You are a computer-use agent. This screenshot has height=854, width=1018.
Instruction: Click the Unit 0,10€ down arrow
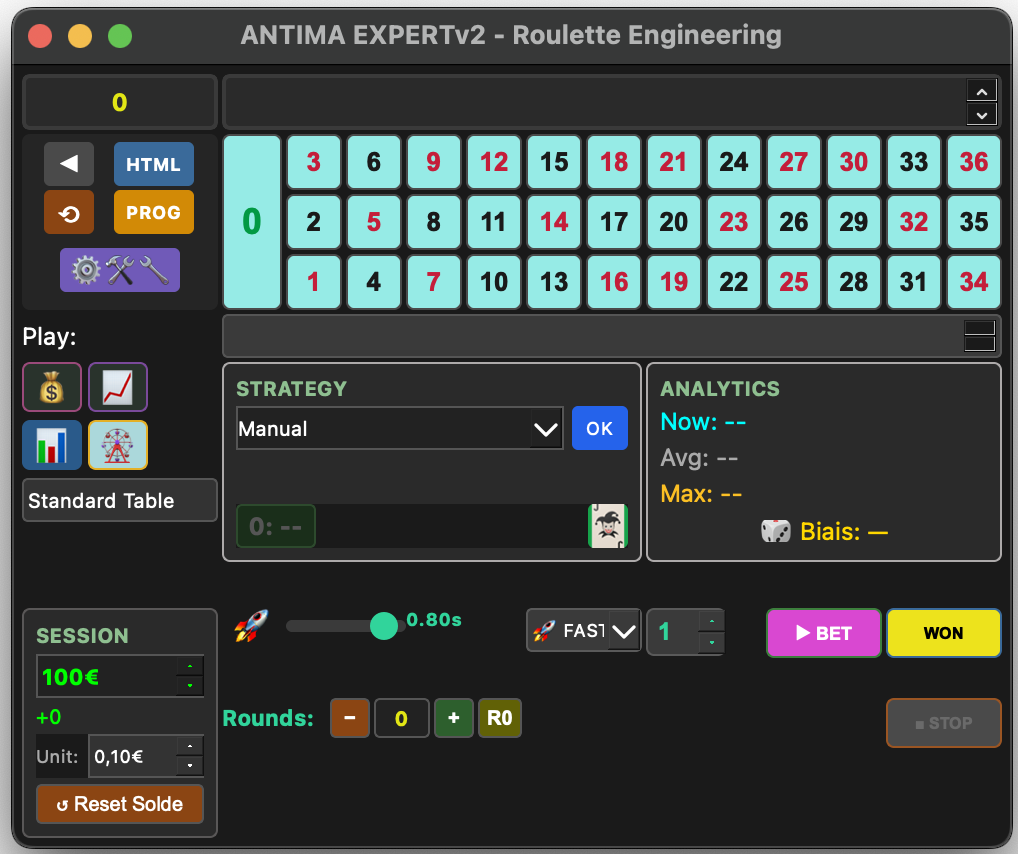(190, 766)
